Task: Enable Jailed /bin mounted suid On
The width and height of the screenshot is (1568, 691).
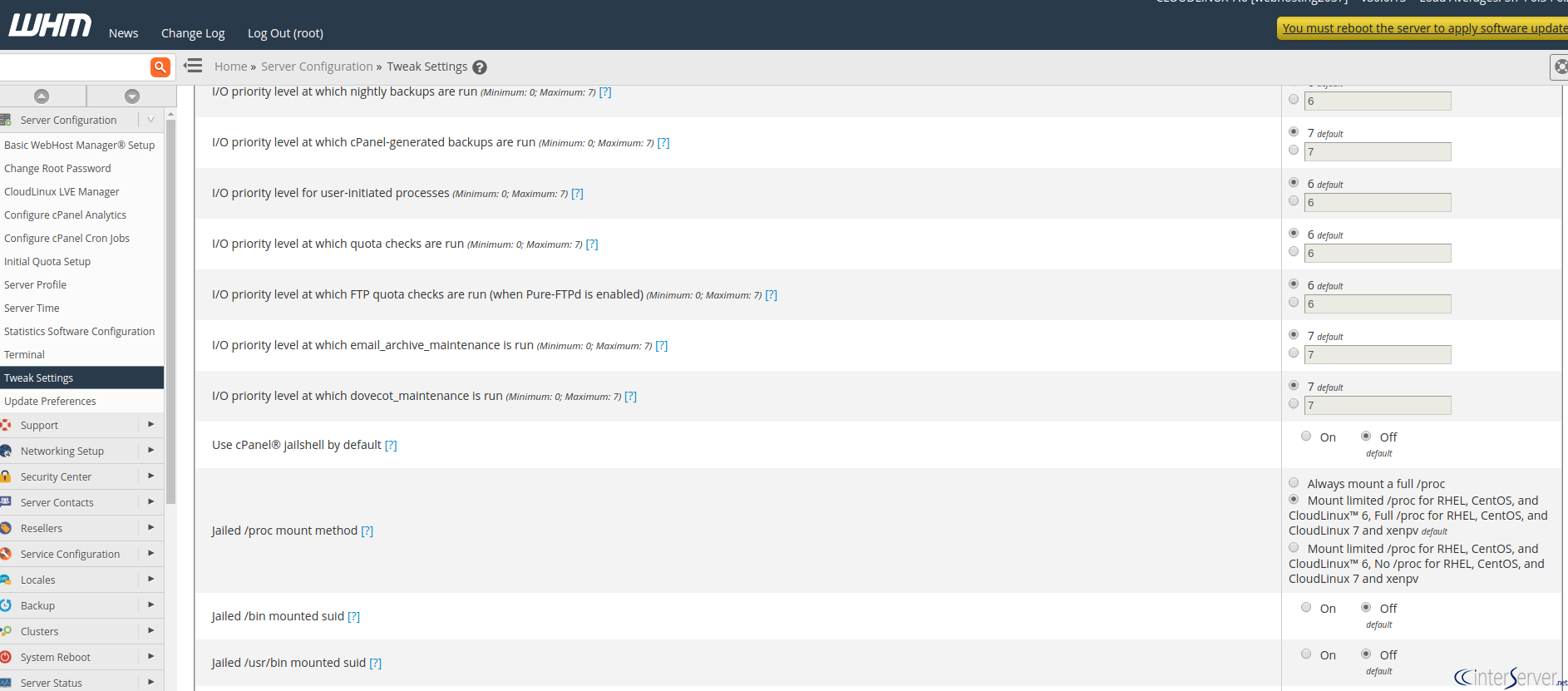Action: tap(1306, 608)
